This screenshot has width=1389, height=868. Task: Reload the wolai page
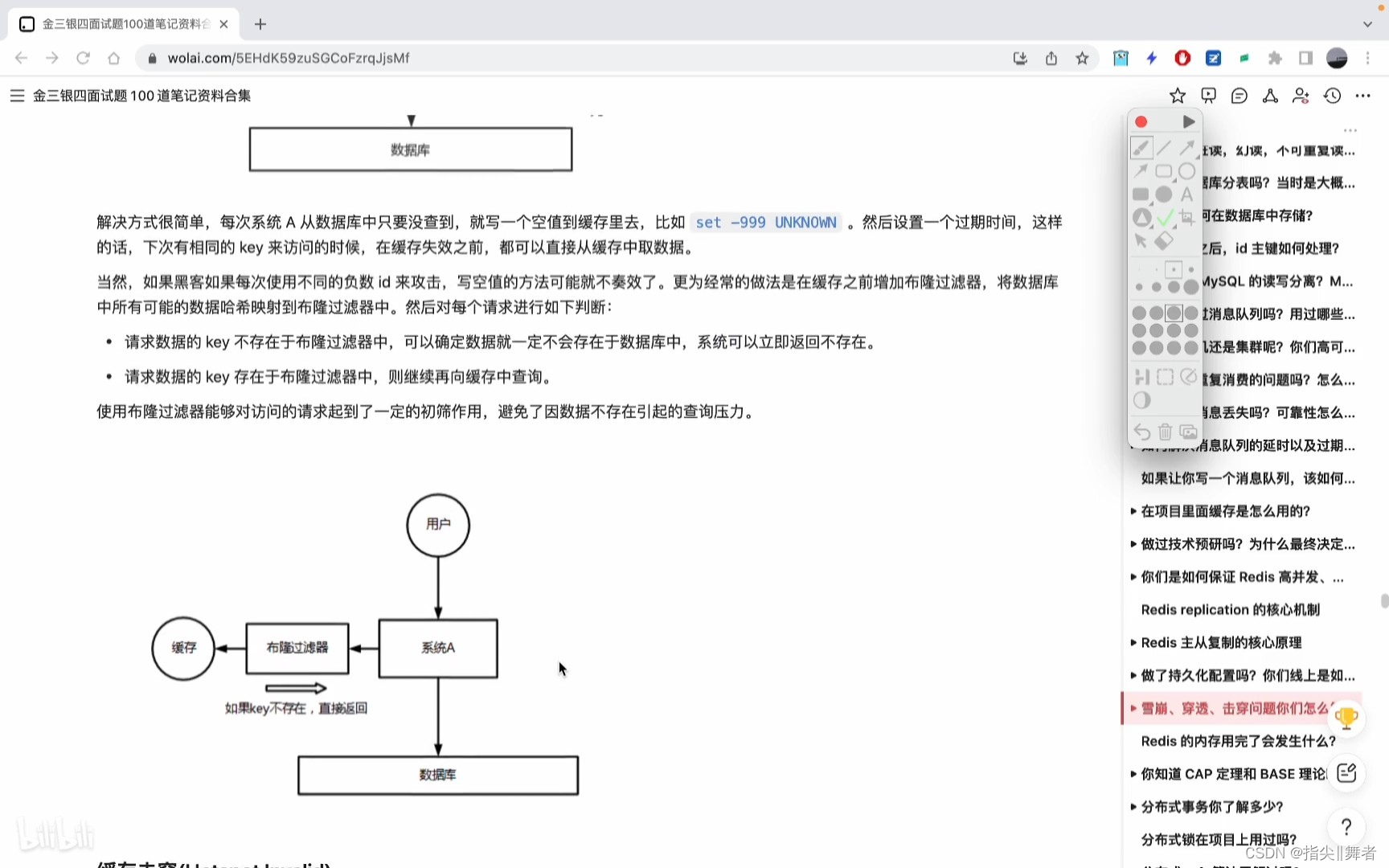coord(83,58)
